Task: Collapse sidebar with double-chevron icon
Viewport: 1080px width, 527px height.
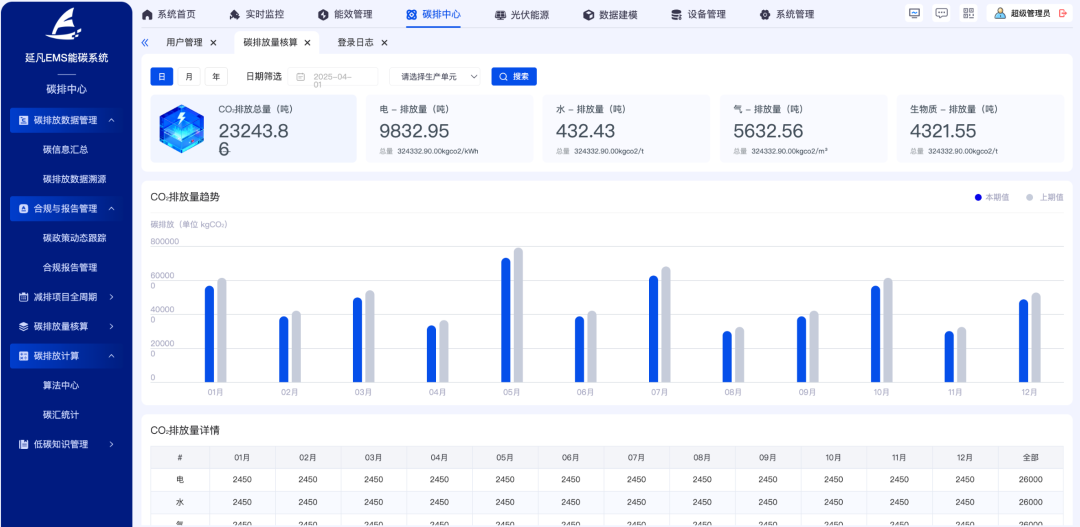Action: click(145, 43)
